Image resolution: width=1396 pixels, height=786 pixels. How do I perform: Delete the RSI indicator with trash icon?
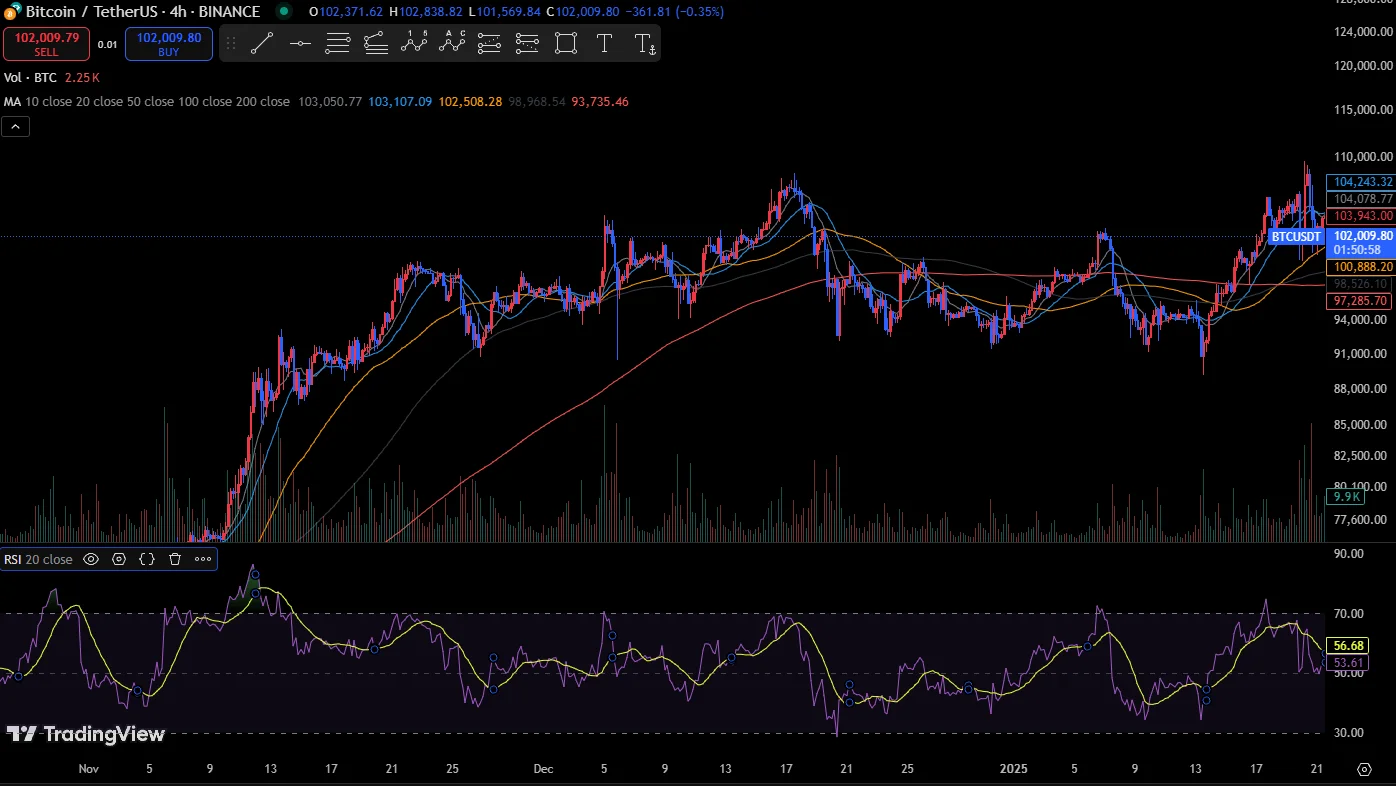pyautogui.click(x=175, y=559)
